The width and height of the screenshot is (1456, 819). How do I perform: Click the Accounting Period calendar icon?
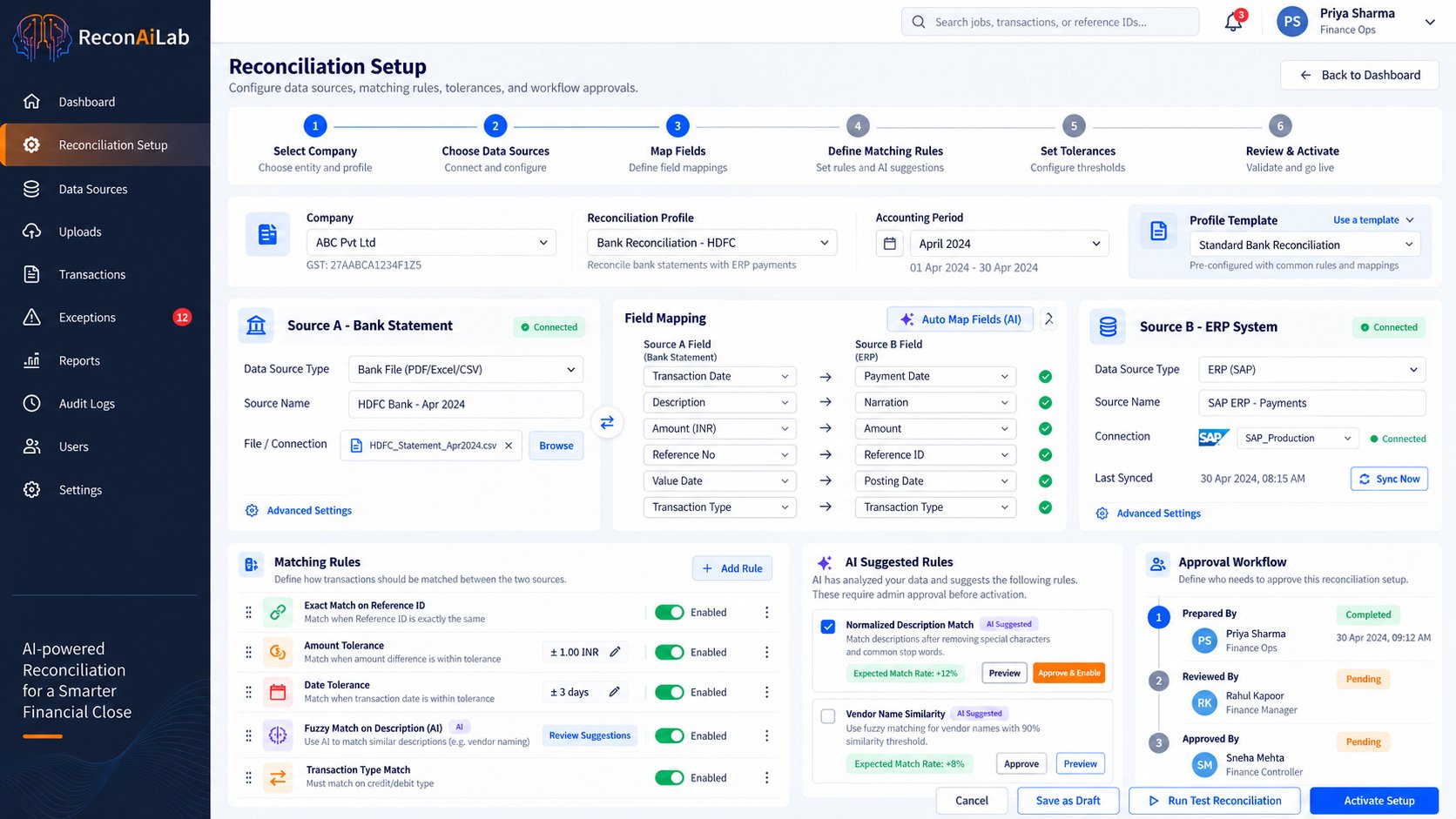889,244
